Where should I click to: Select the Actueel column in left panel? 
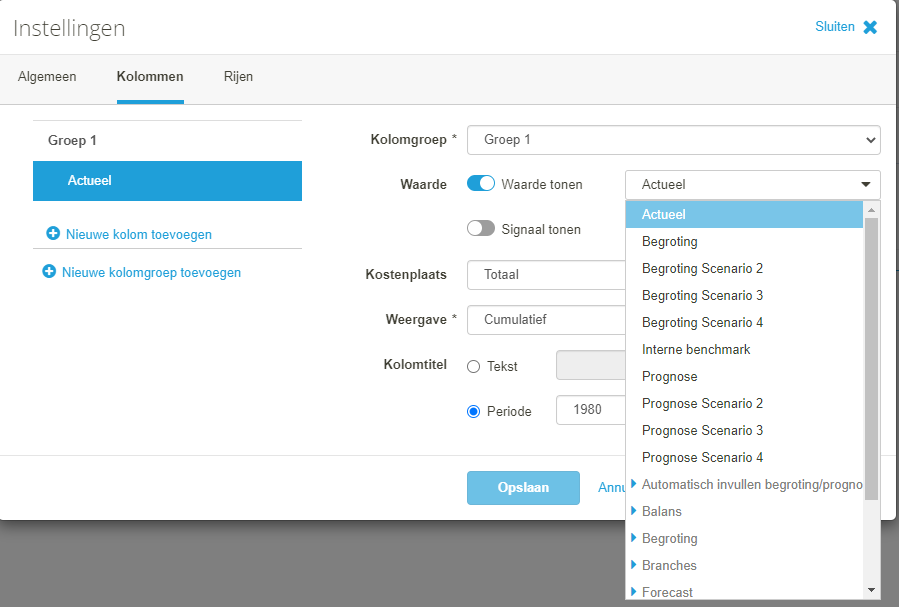tap(167, 181)
